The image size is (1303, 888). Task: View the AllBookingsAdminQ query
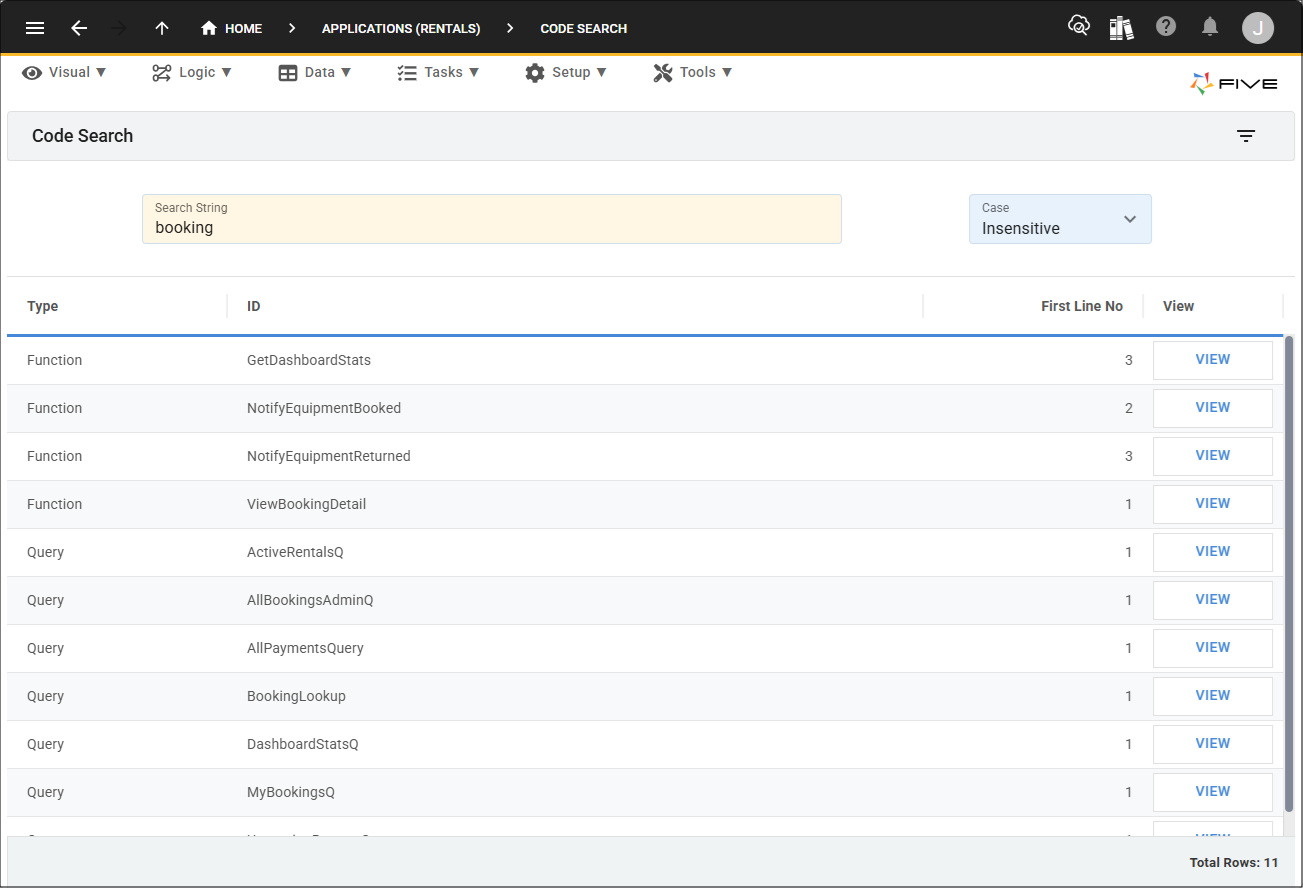(x=1213, y=600)
